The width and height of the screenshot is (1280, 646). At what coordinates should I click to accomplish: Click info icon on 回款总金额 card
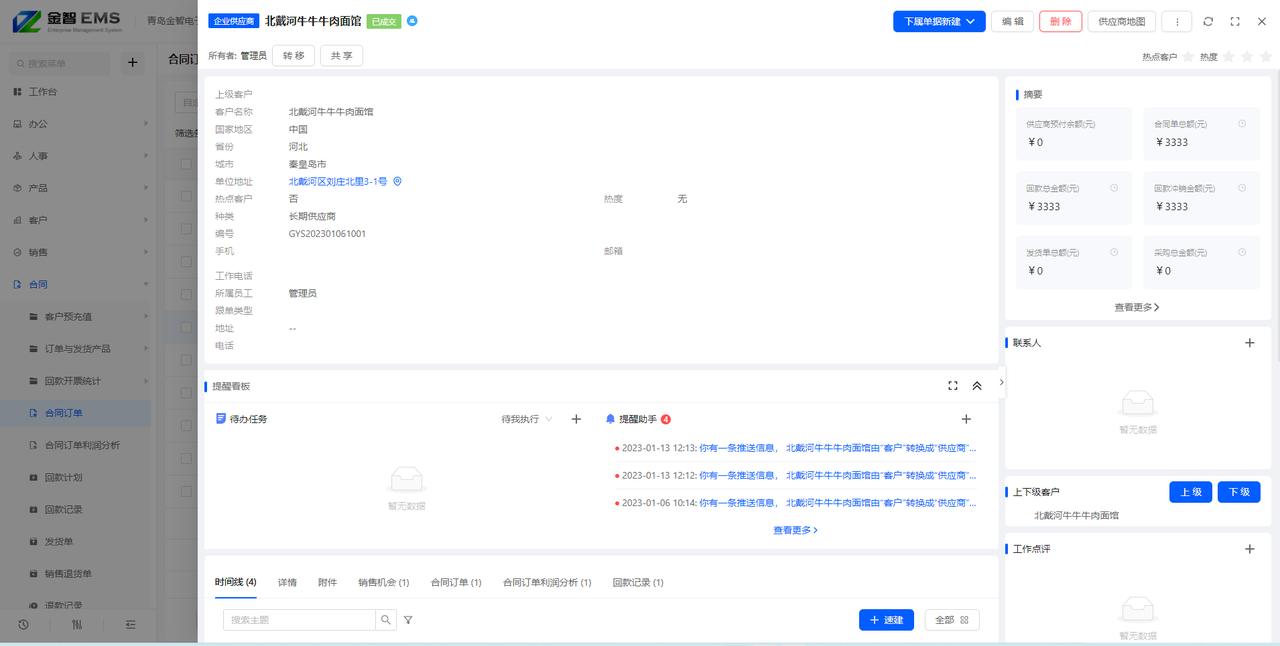(1114, 188)
